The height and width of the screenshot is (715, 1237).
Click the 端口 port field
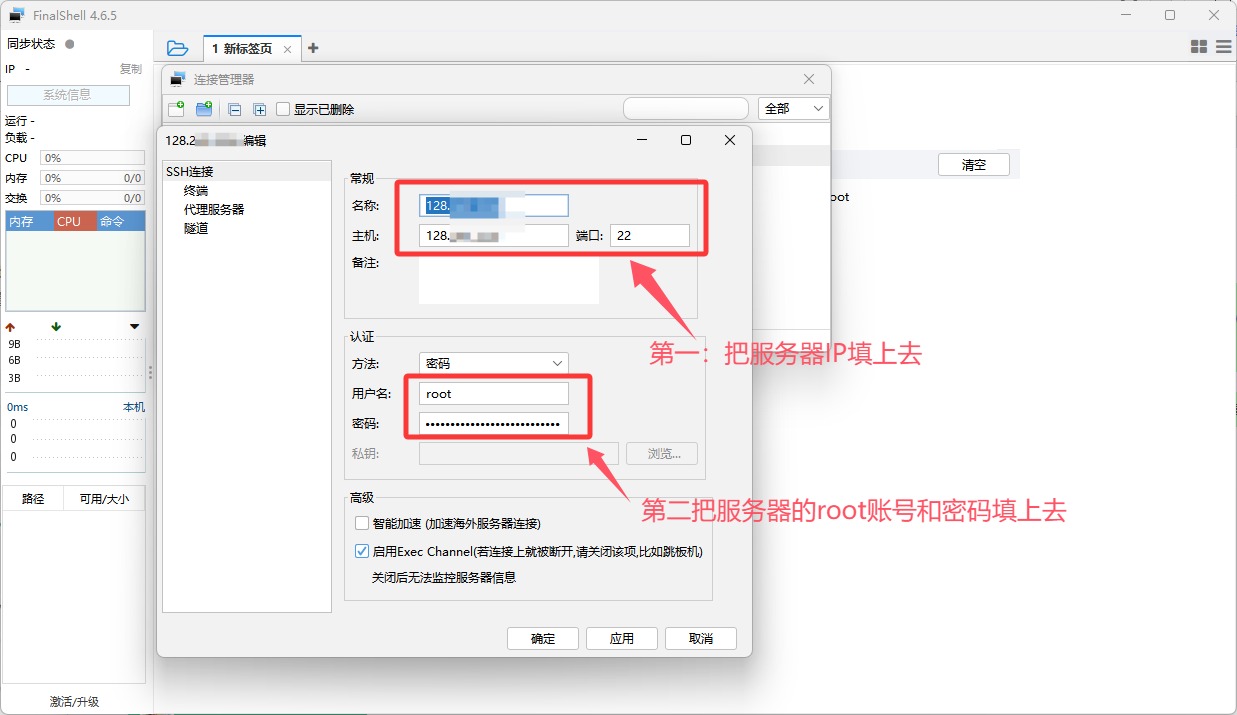pyautogui.click(x=649, y=236)
